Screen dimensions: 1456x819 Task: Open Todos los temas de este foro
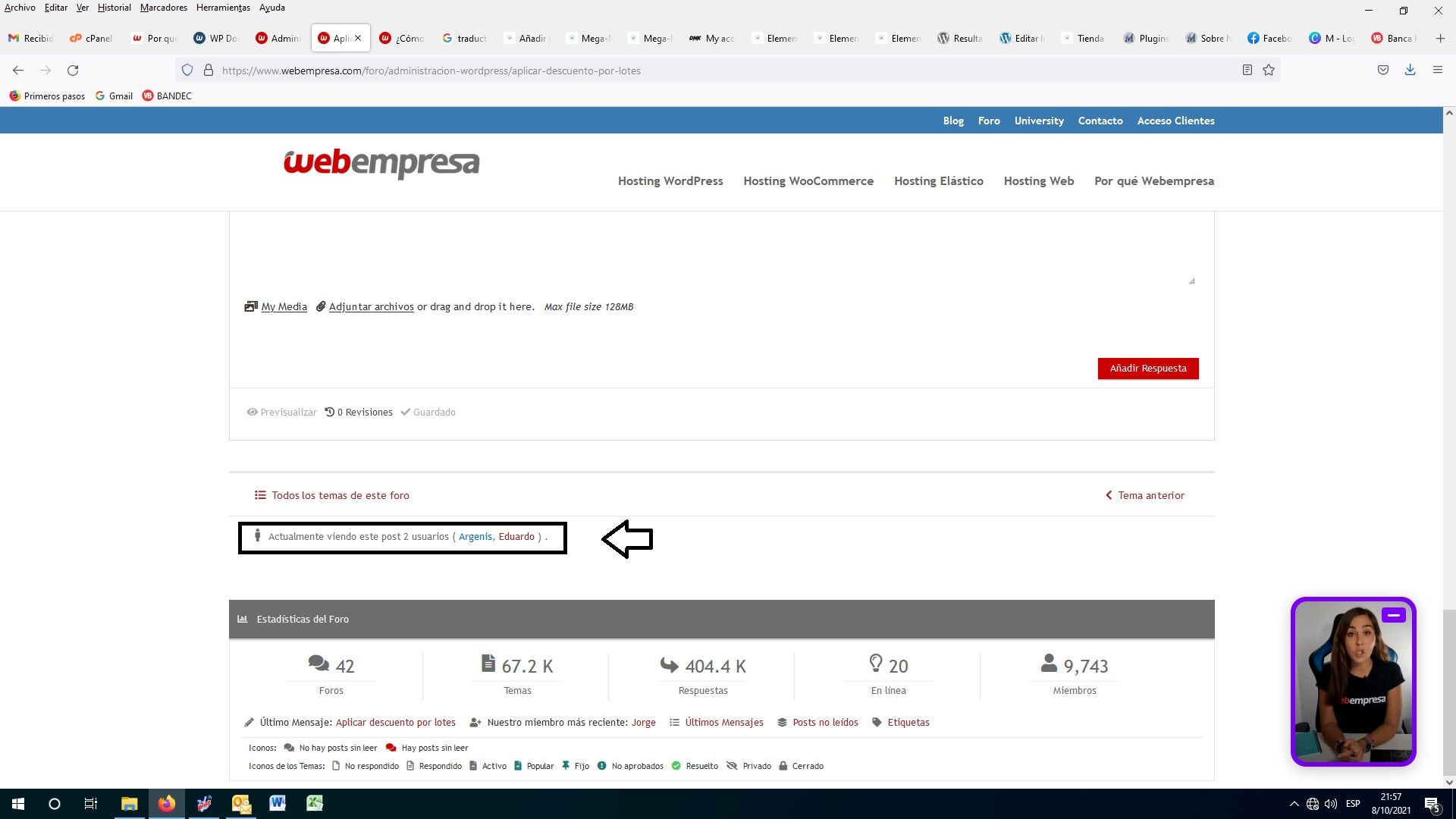(x=332, y=495)
